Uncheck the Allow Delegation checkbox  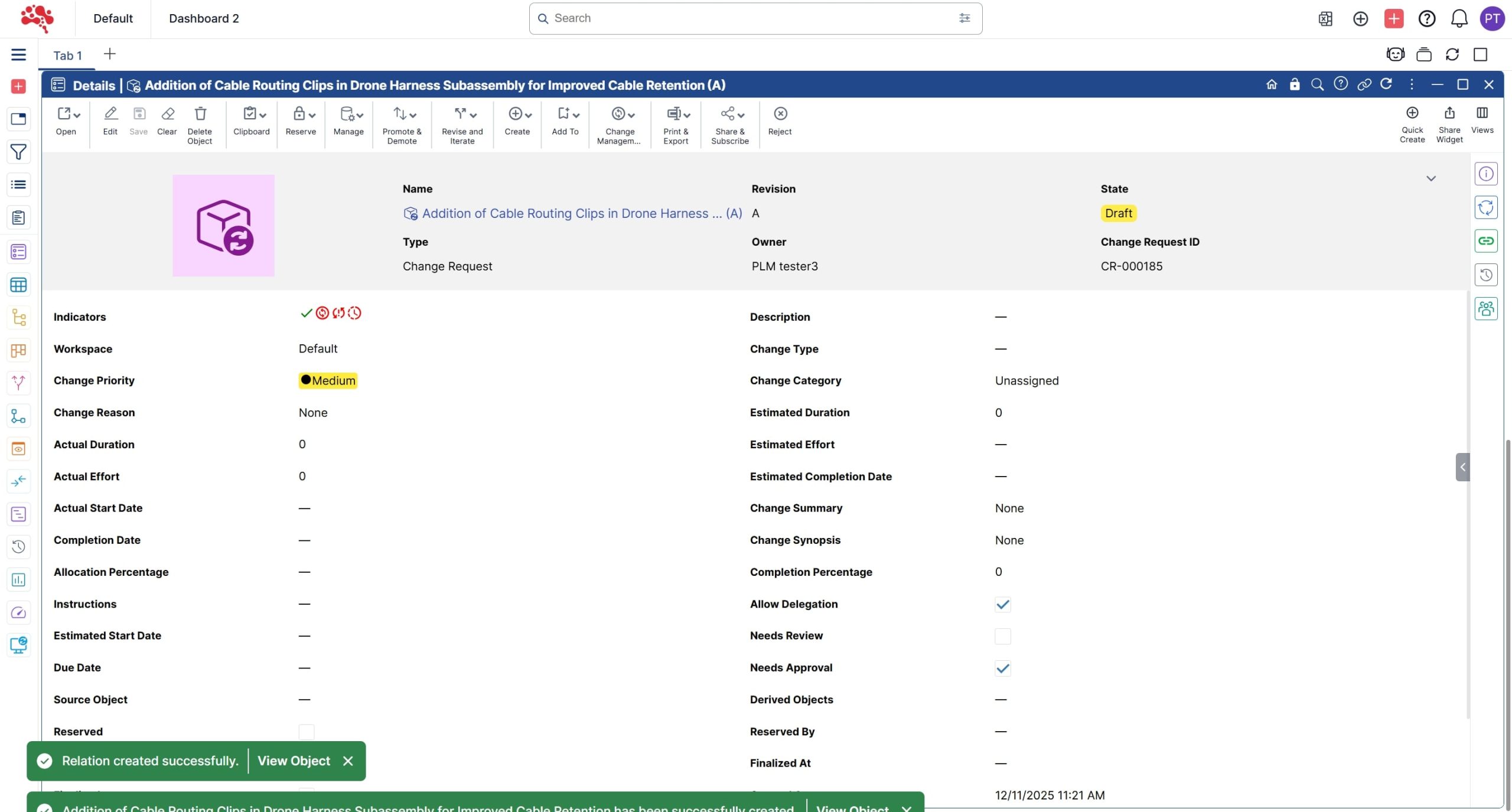point(1002,604)
